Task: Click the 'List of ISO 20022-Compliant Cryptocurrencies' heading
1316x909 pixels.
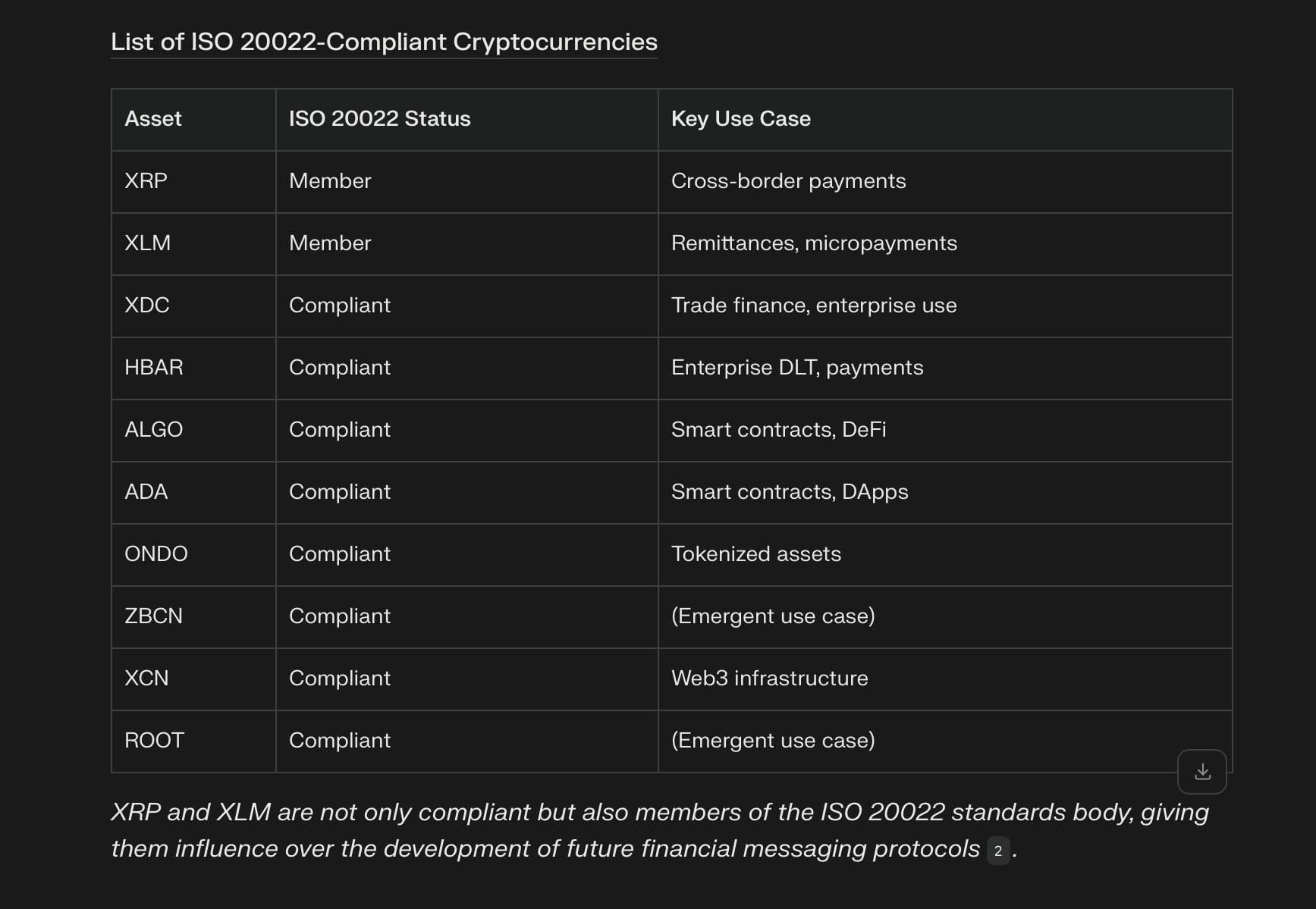Action: point(384,42)
